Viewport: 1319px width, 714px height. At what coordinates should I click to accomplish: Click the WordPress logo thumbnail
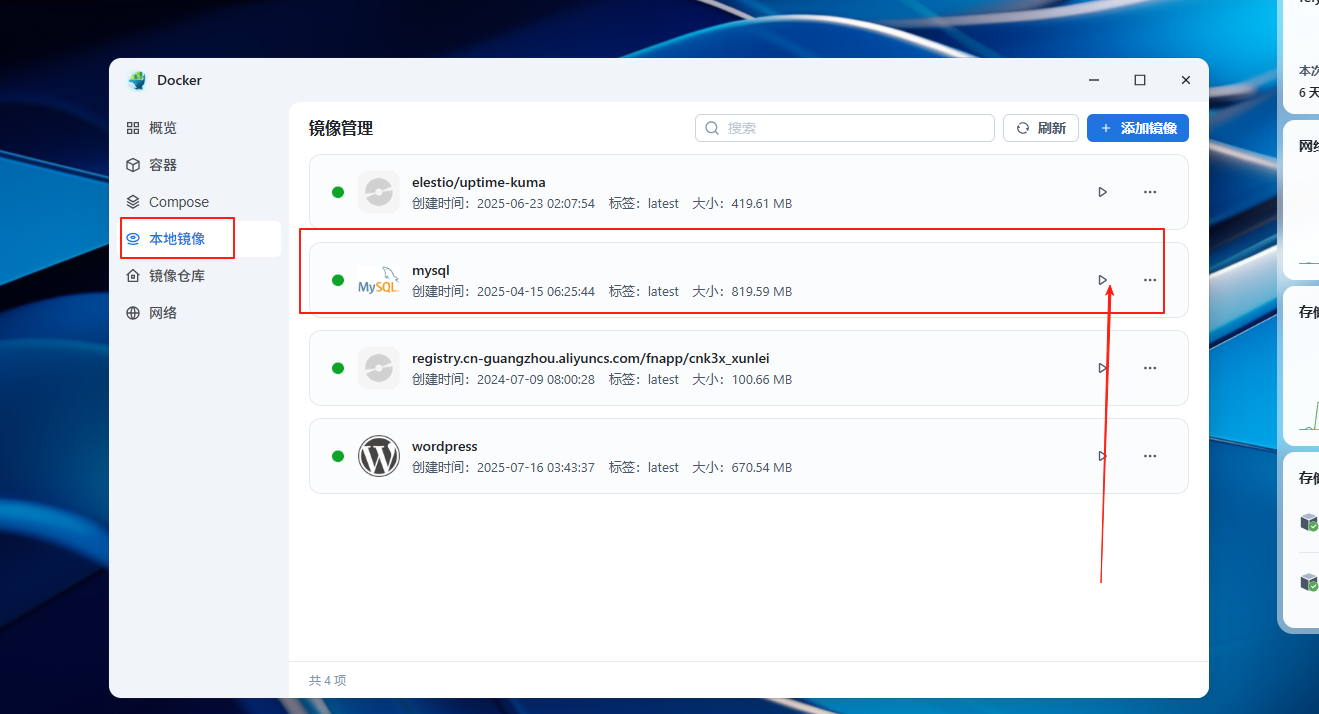tap(379, 456)
